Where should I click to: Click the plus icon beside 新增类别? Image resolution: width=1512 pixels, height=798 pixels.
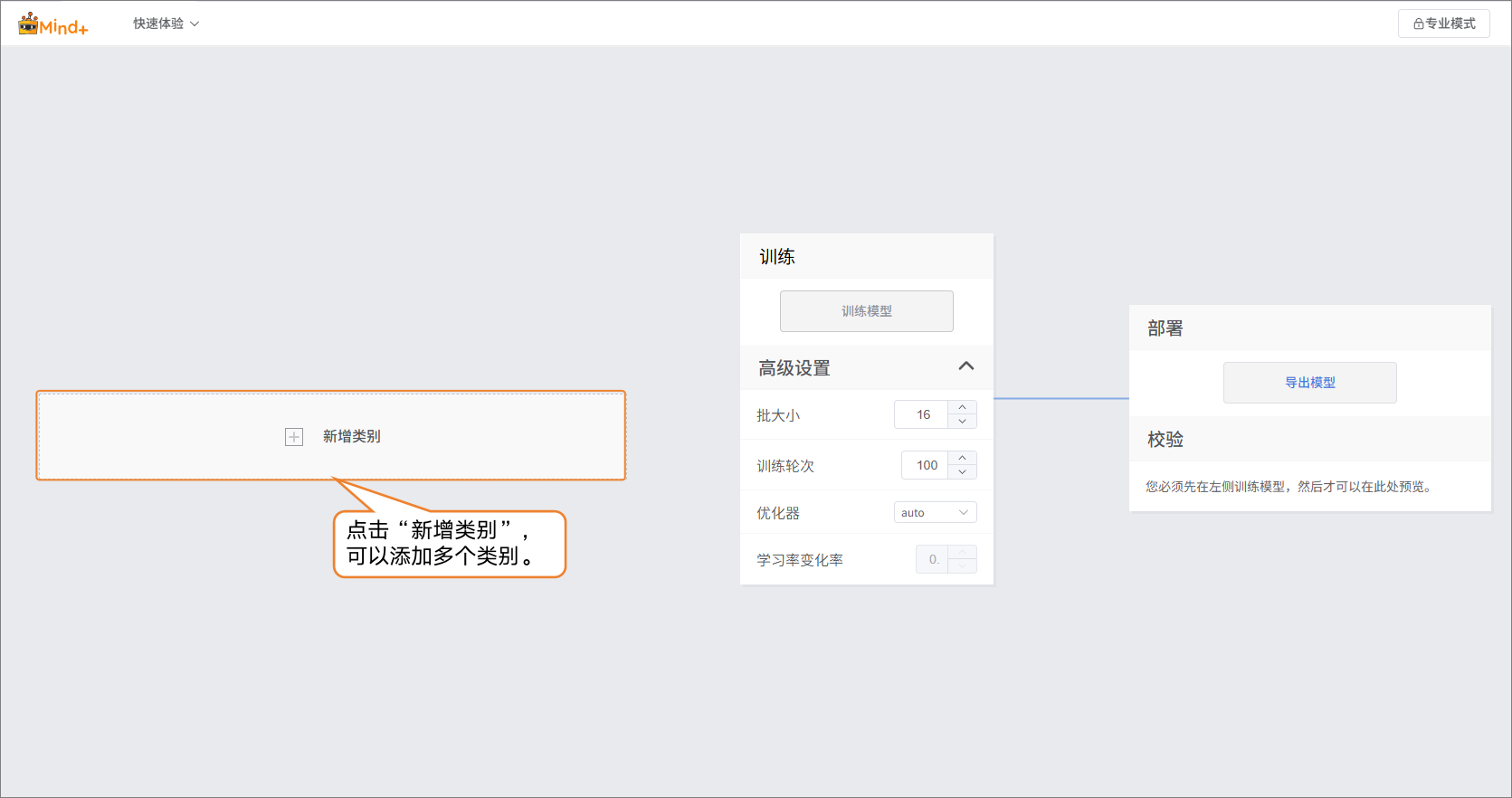[294, 437]
